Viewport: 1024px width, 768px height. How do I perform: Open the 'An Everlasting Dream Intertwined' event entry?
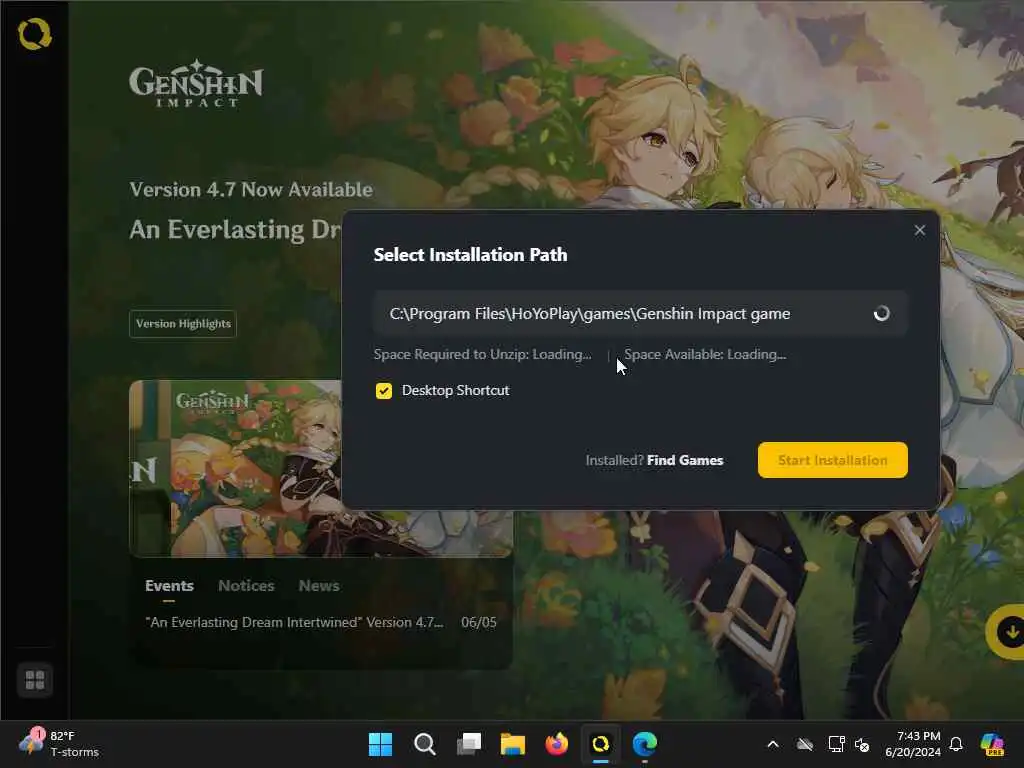320,622
